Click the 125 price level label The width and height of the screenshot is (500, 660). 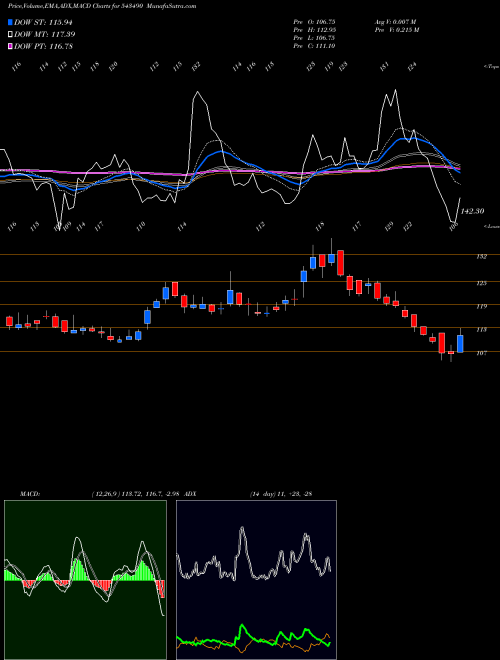click(x=481, y=283)
